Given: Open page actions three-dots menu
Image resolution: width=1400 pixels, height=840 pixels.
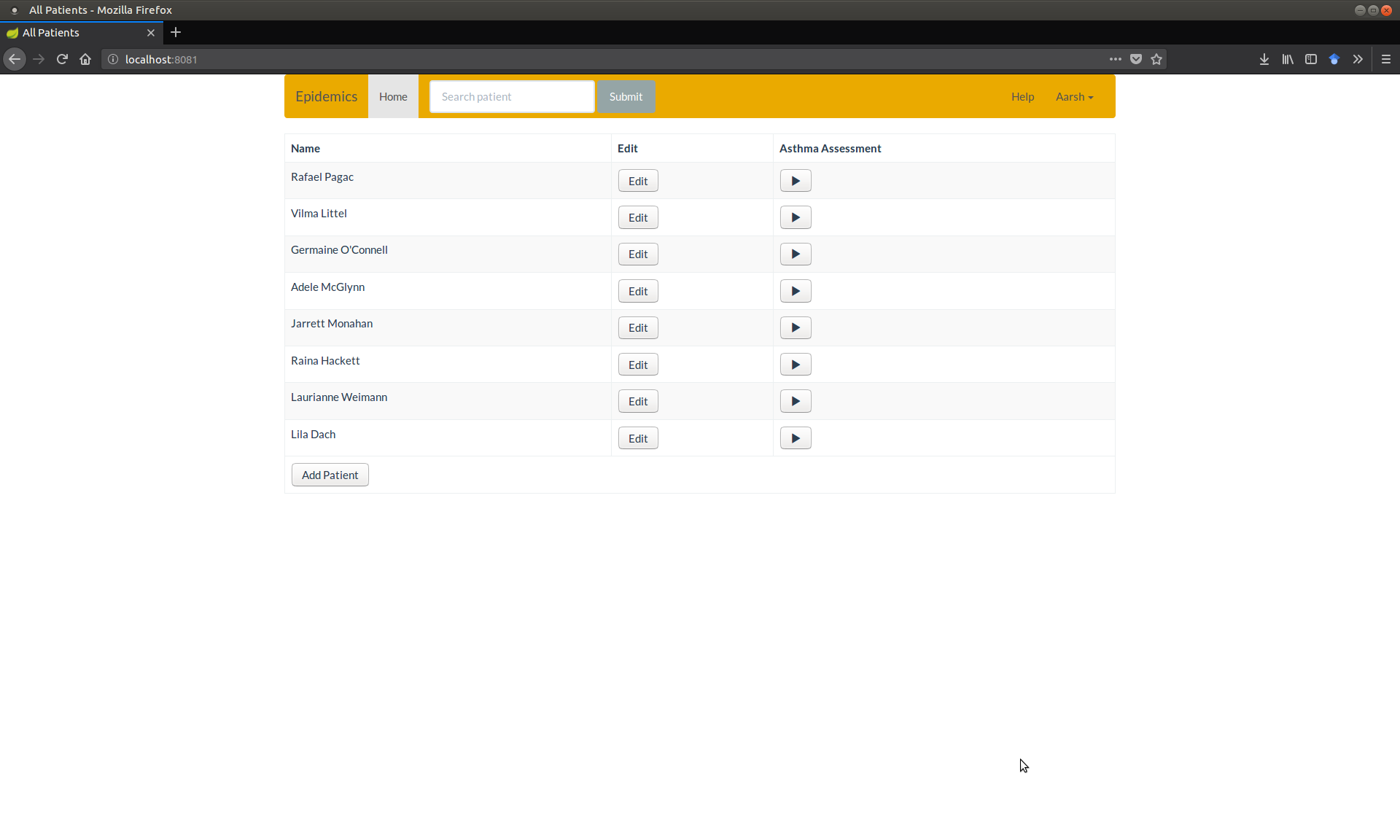Looking at the screenshot, I should point(1116,59).
